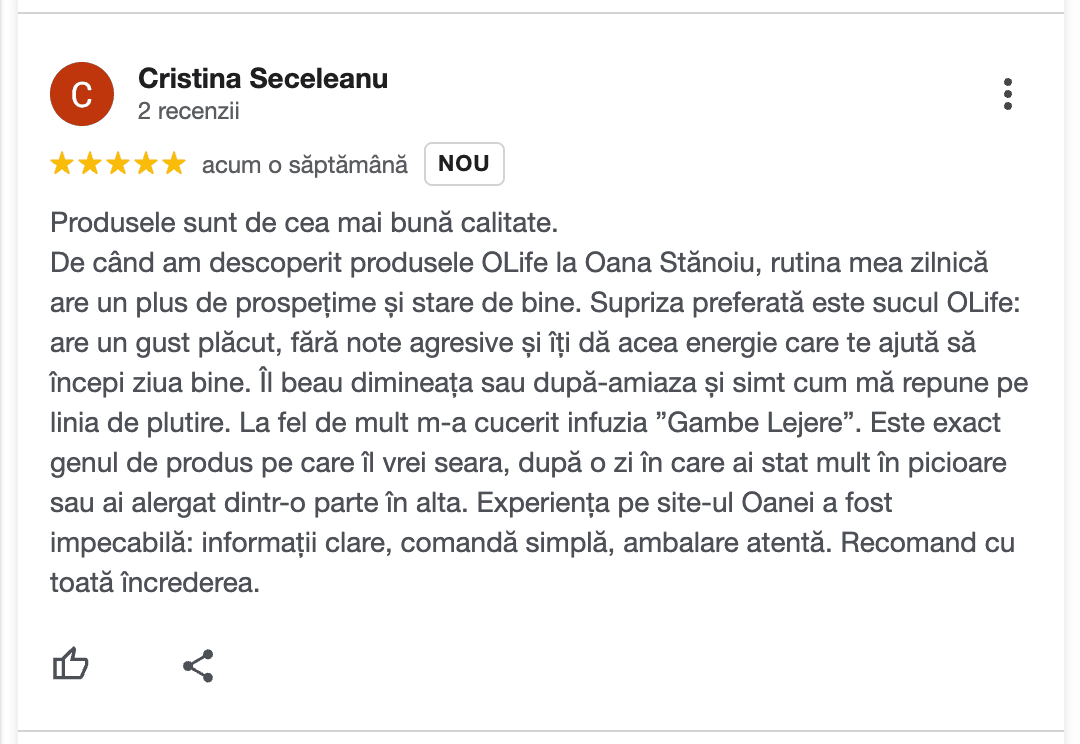Click the closing words 'toată încrederea.'
Image resolution: width=1080 pixels, height=744 pixels.
pyautogui.click(x=155, y=583)
